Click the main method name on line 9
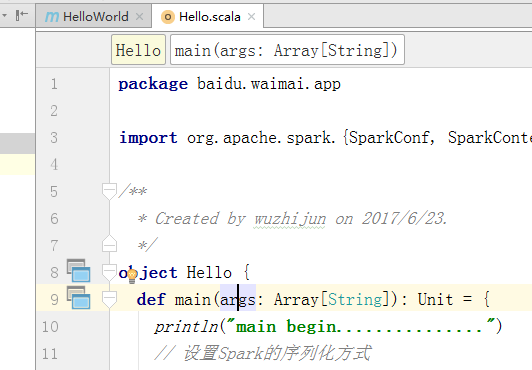Image resolution: width=532 pixels, height=370 pixels. tap(193, 299)
